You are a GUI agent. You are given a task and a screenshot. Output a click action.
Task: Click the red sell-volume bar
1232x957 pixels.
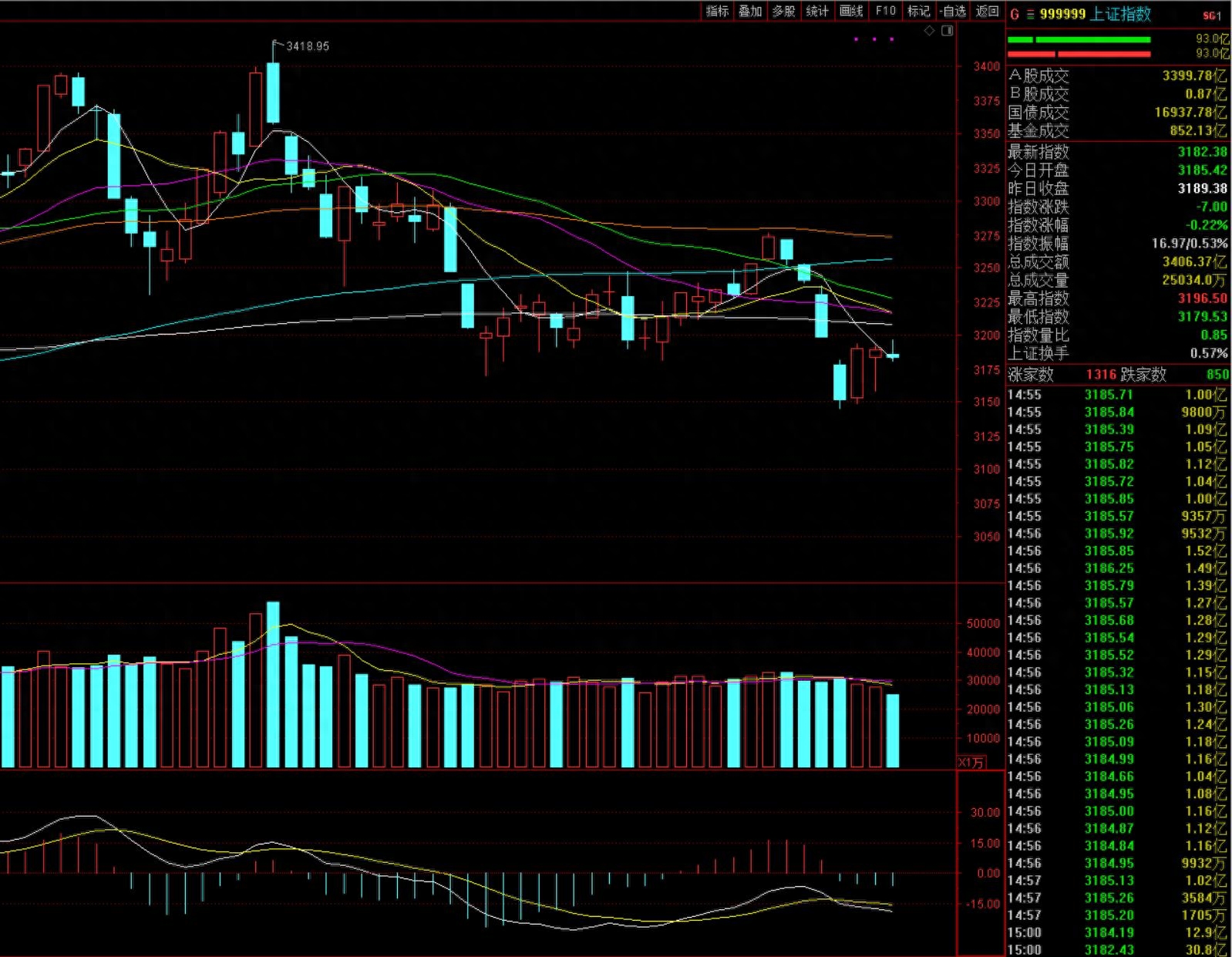click(1079, 54)
